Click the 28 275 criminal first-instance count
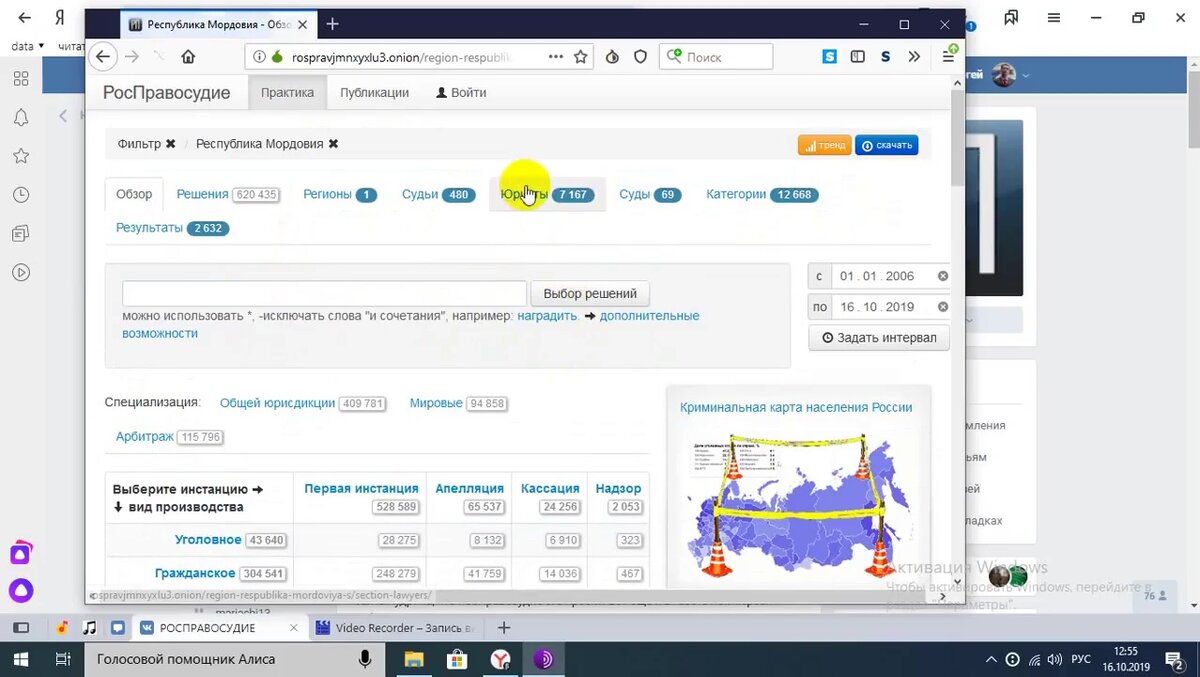 pos(399,540)
